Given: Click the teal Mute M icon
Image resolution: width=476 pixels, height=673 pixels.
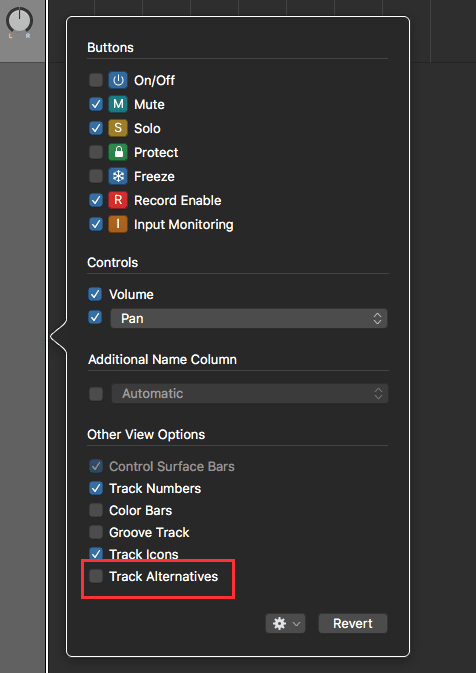Looking at the screenshot, I should point(118,104).
